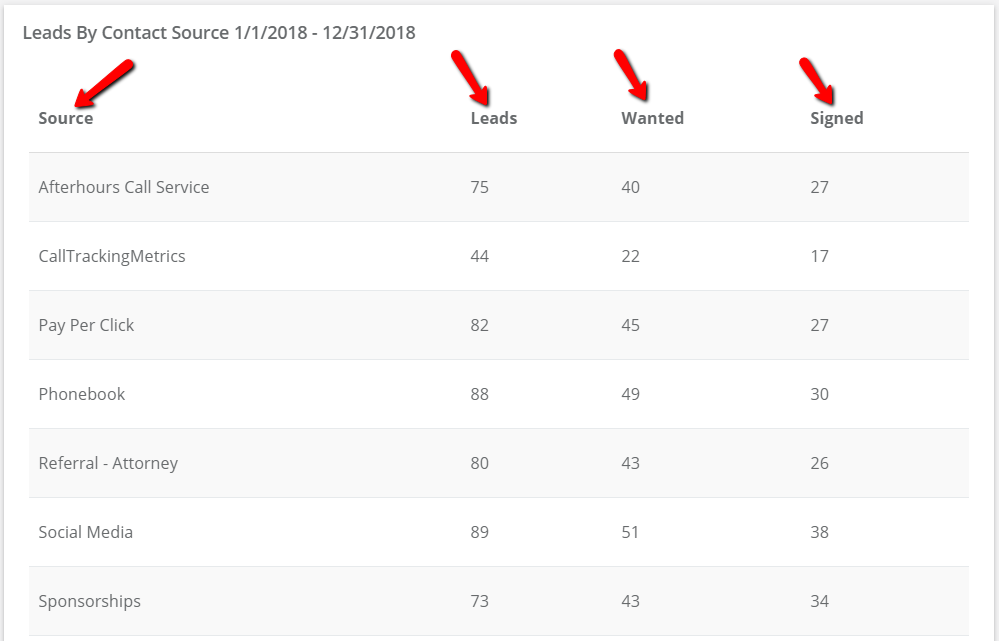Viewport: 999px width, 641px height.
Task: Select the Afterhours Call Service row
Action: click(499, 187)
